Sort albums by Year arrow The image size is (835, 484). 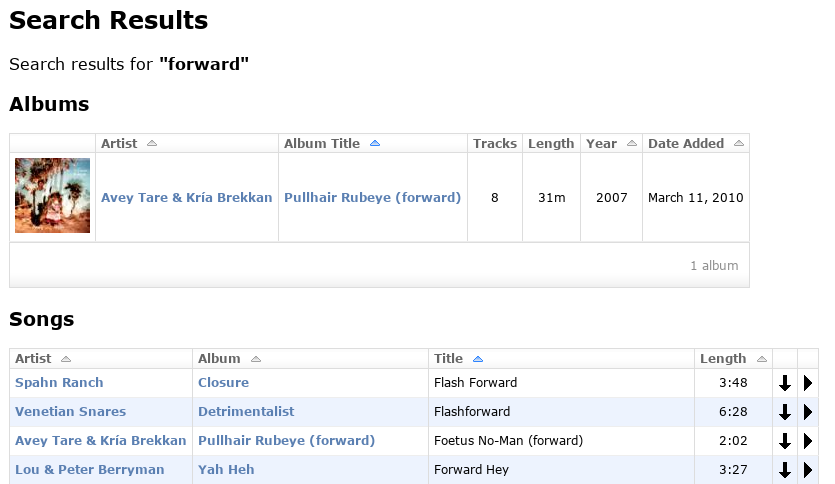pos(632,143)
